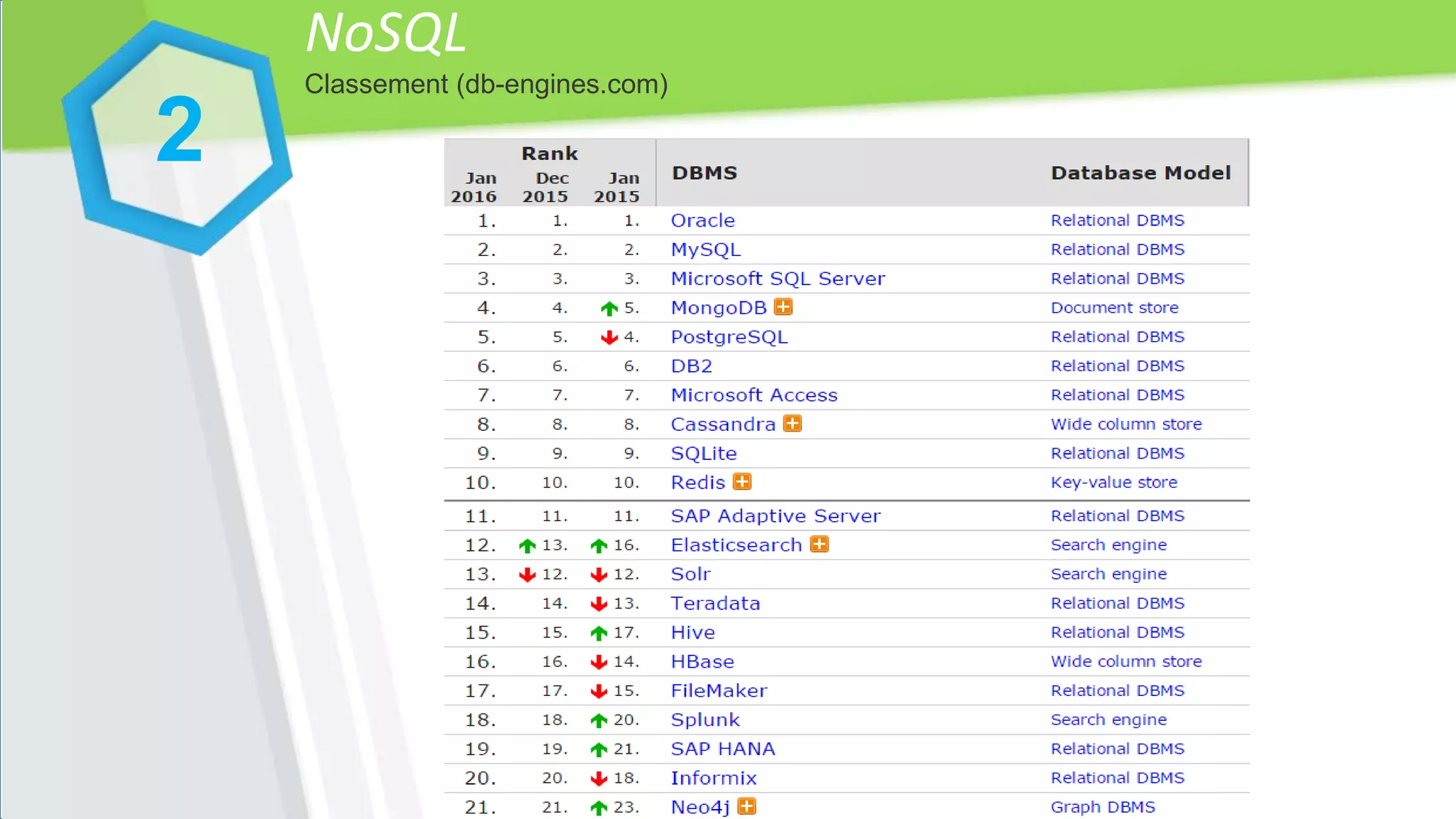1456x819 pixels.
Task: Open the Teradata link
Action: click(715, 604)
